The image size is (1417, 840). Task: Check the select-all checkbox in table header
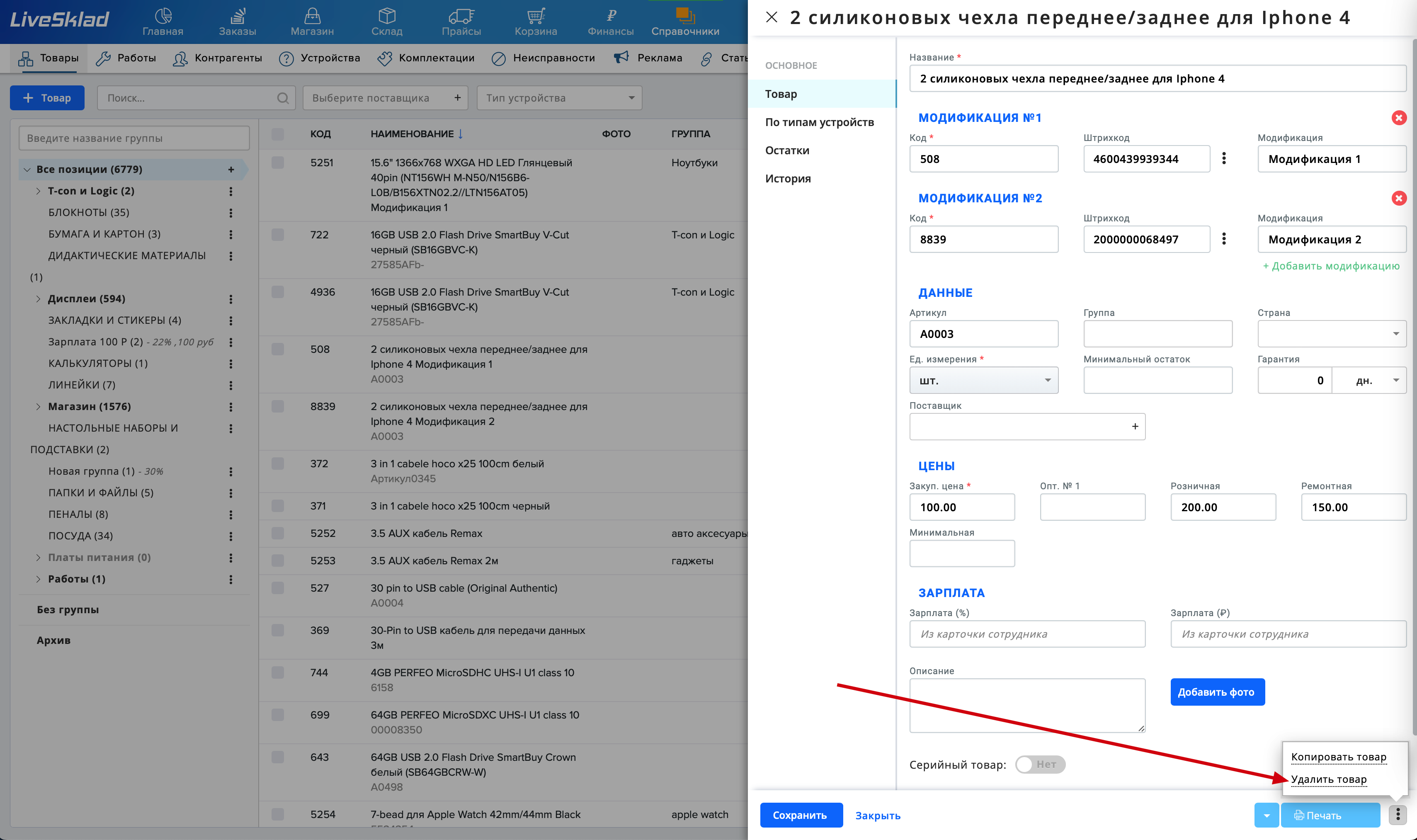pyautogui.click(x=277, y=134)
